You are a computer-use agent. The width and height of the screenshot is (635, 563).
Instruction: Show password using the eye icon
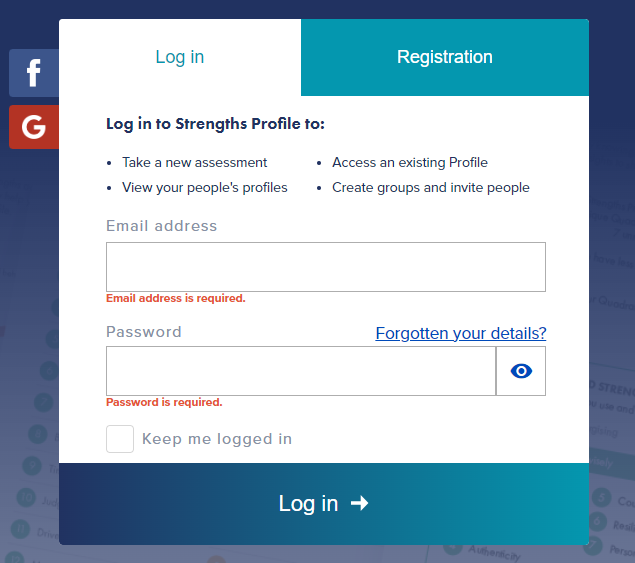(x=521, y=371)
